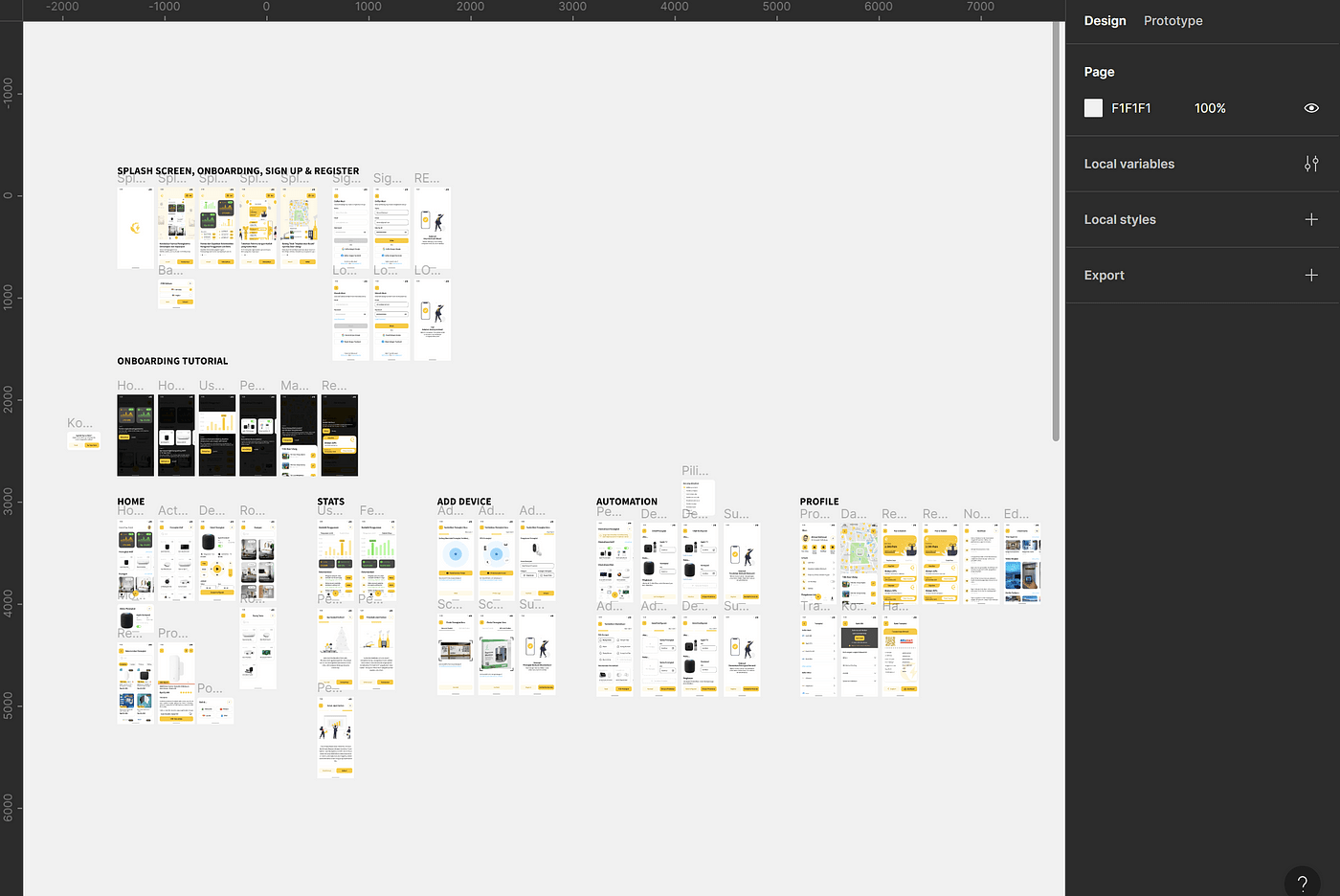1340x896 pixels.
Task: Select the Da... frame showing a map
Action: point(860,563)
